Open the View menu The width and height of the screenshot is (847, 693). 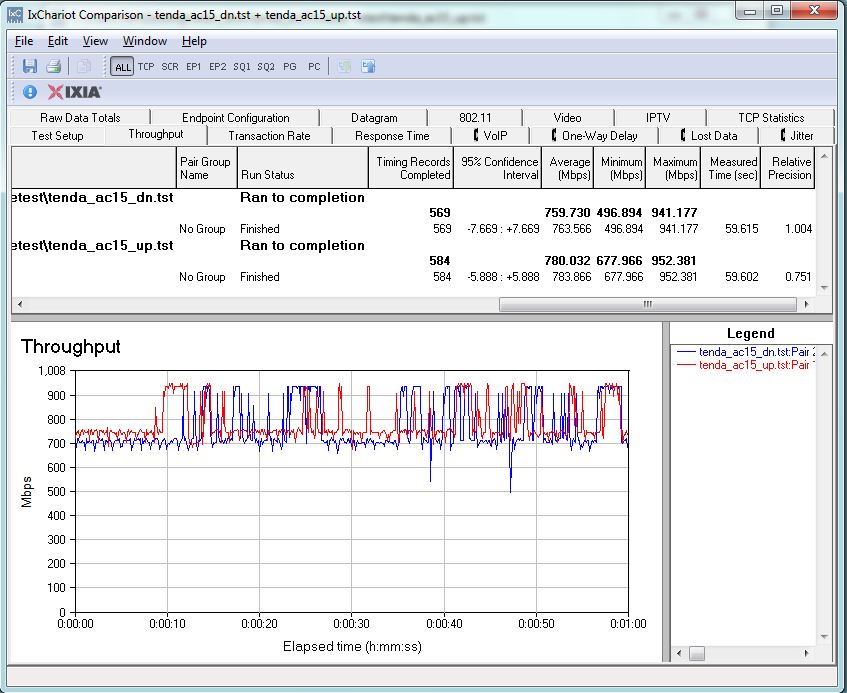coord(95,41)
